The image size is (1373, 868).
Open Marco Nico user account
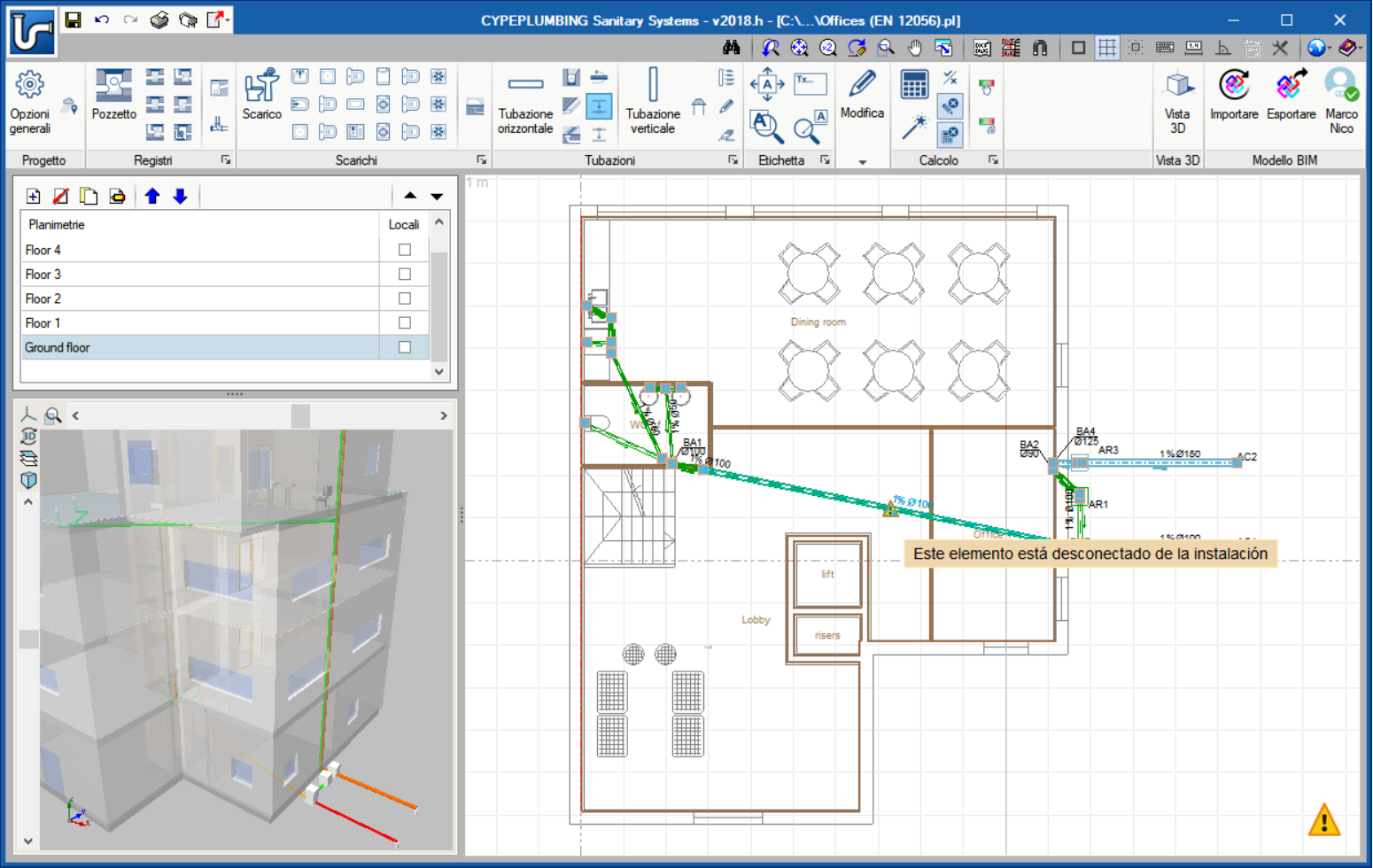pyautogui.click(x=1341, y=103)
